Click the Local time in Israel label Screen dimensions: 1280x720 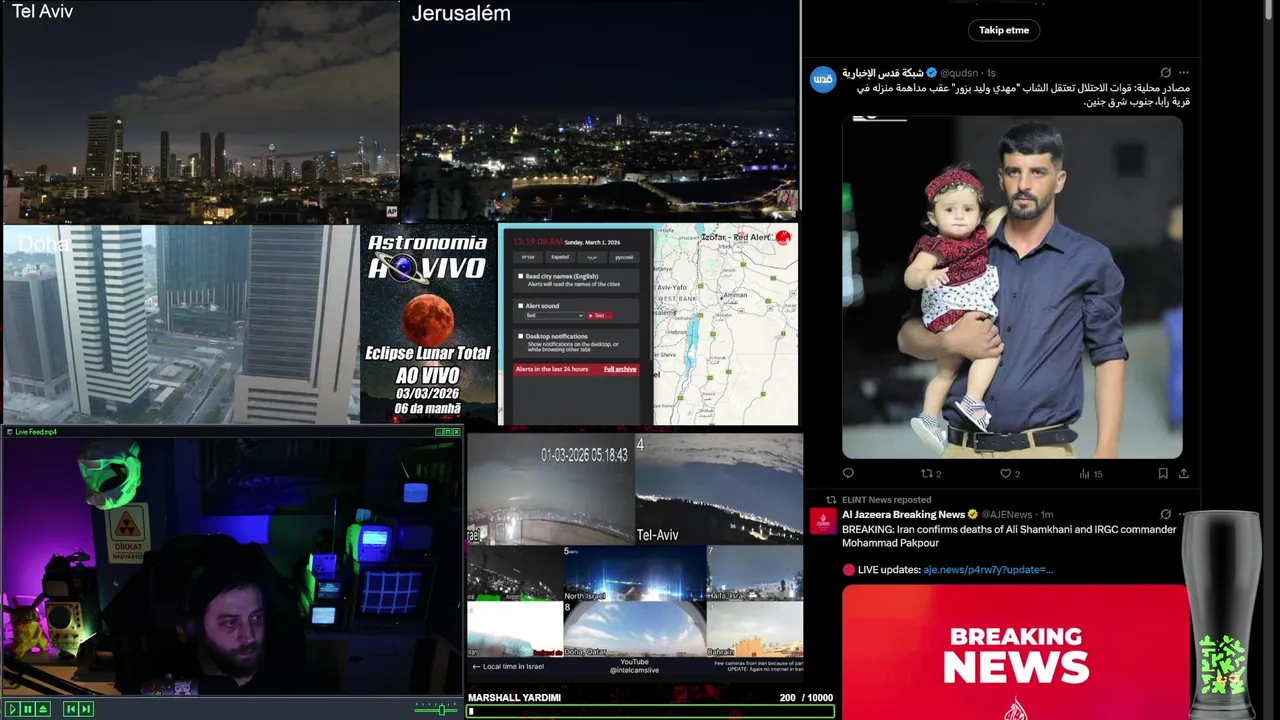click(x=508, y=666)
